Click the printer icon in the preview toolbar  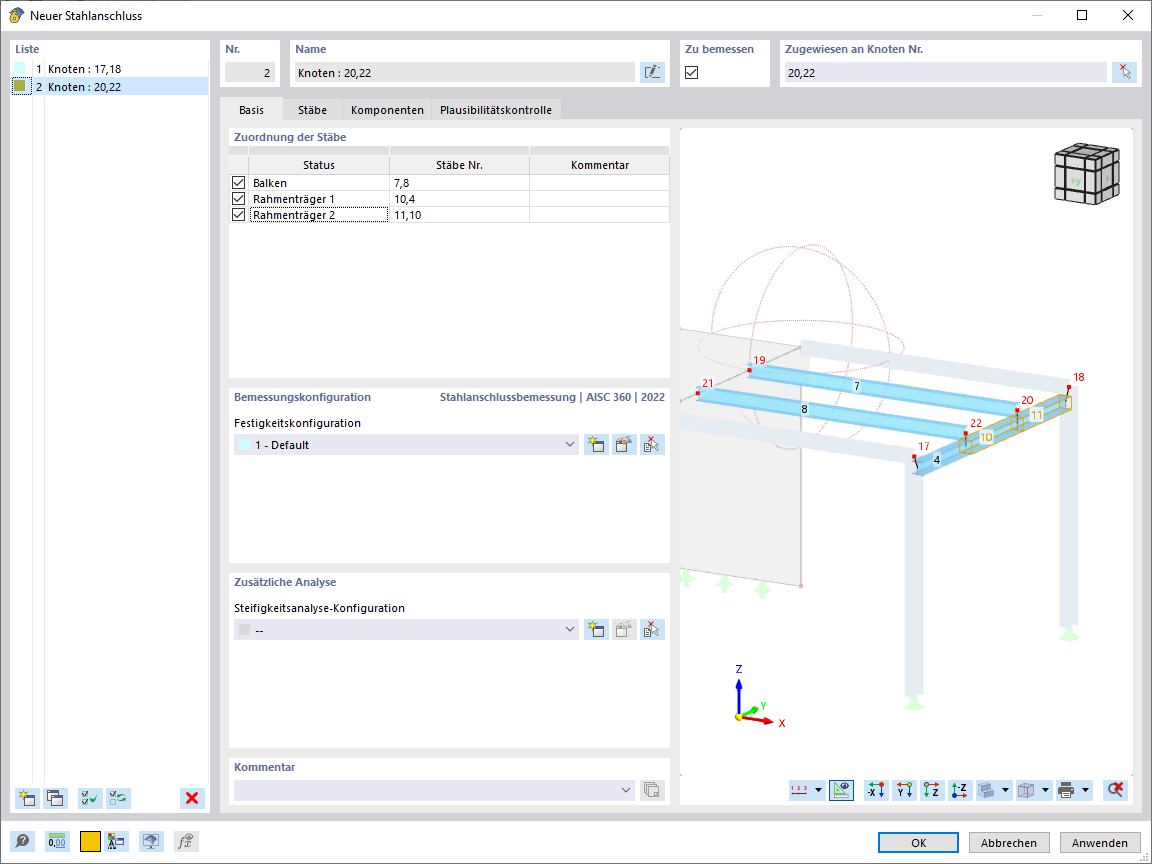tap(1066, 790)
